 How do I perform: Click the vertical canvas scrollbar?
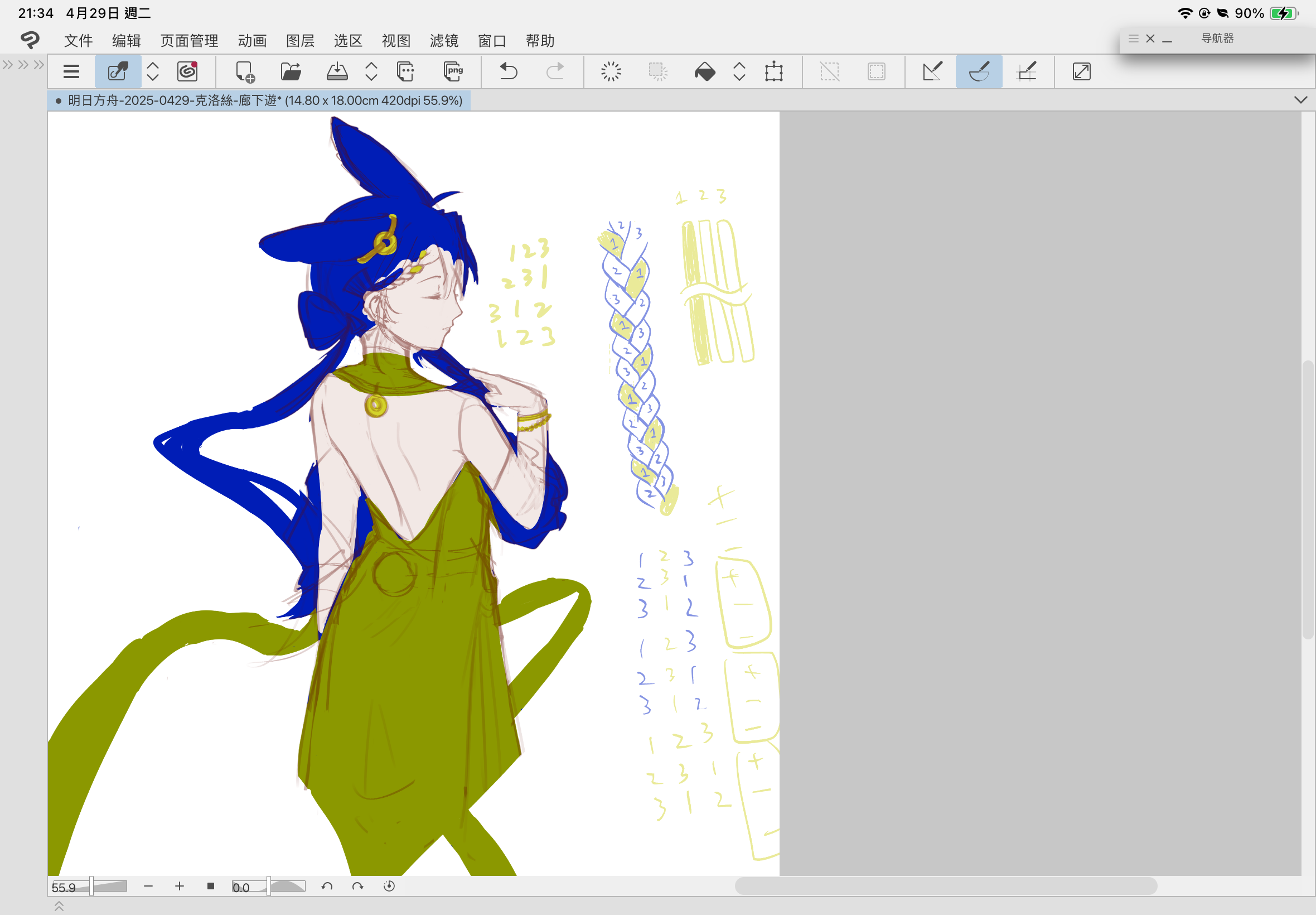(x=1308, y=499)
